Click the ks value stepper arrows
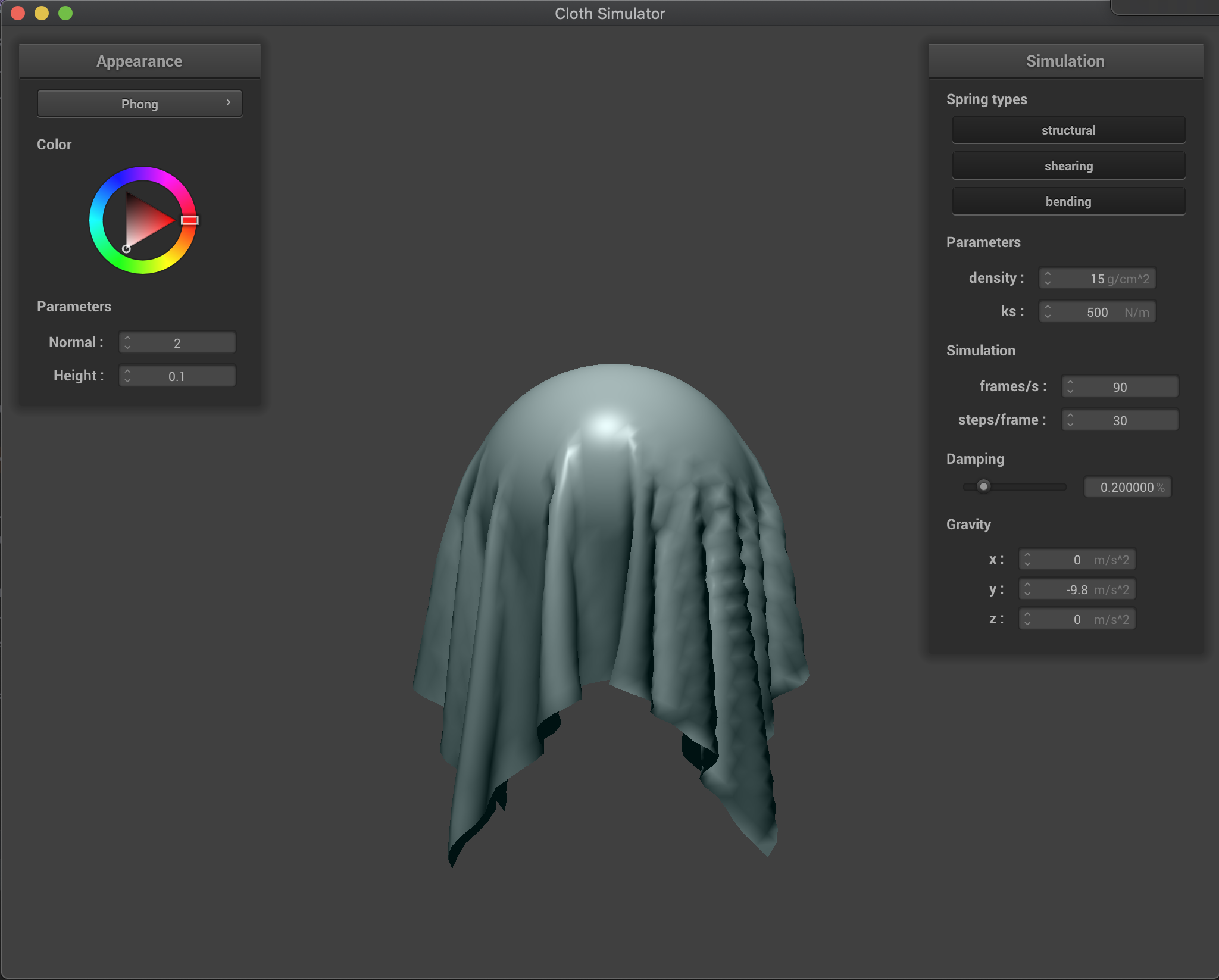1219x980 pixels. click(x=1048, y=311)
